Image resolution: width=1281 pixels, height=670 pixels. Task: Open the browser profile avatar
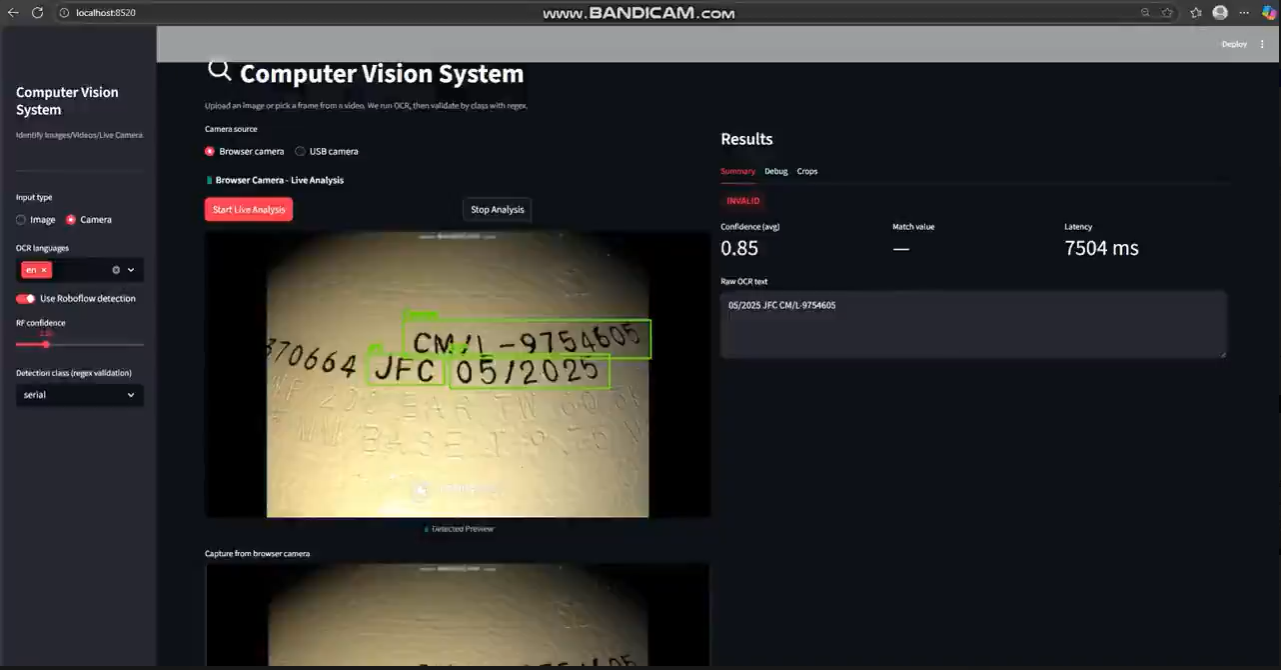click(x=1219, y=13)
